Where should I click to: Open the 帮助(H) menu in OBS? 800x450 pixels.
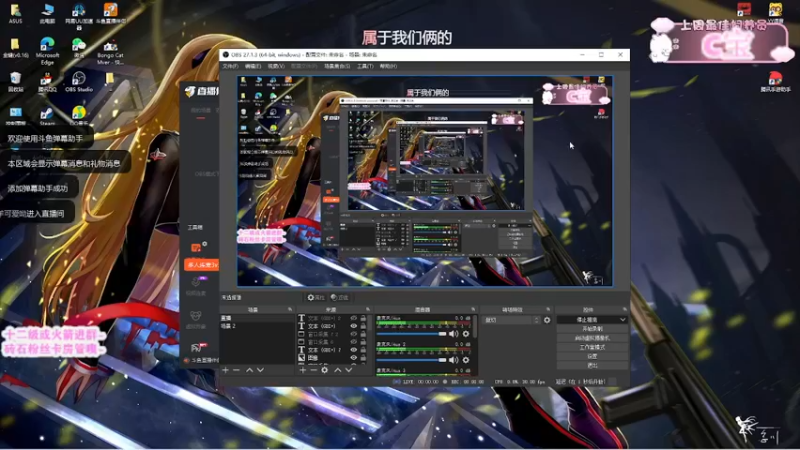click(x=388, y=66)
